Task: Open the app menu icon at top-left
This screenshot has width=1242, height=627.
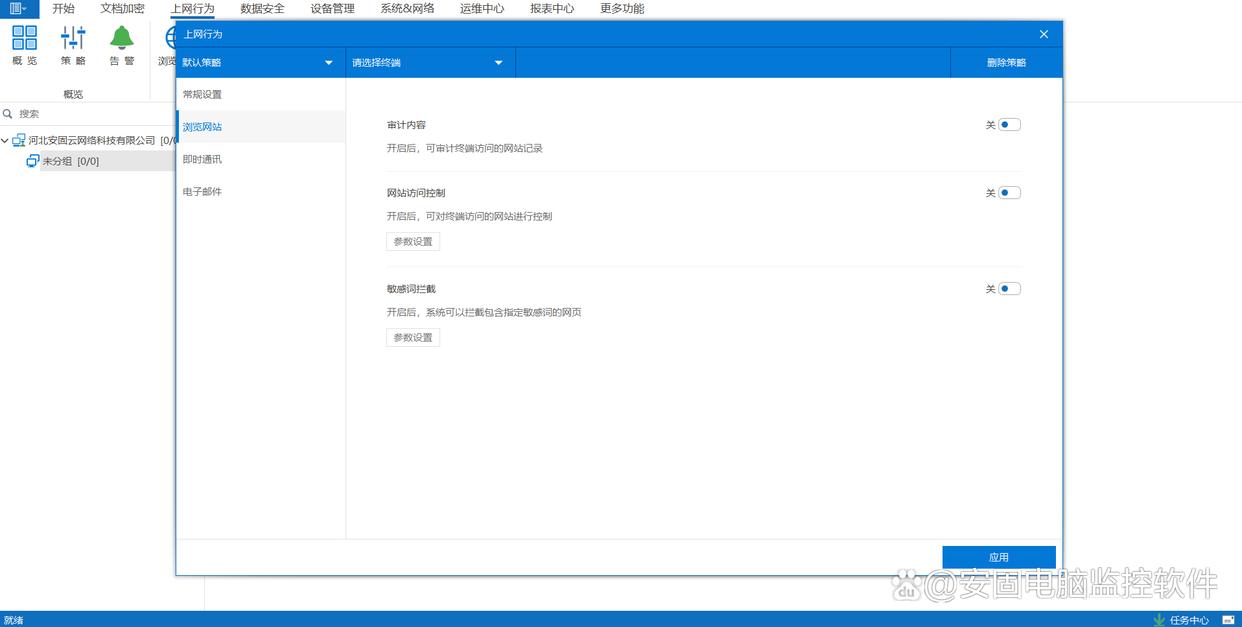Action: point(18,8)
